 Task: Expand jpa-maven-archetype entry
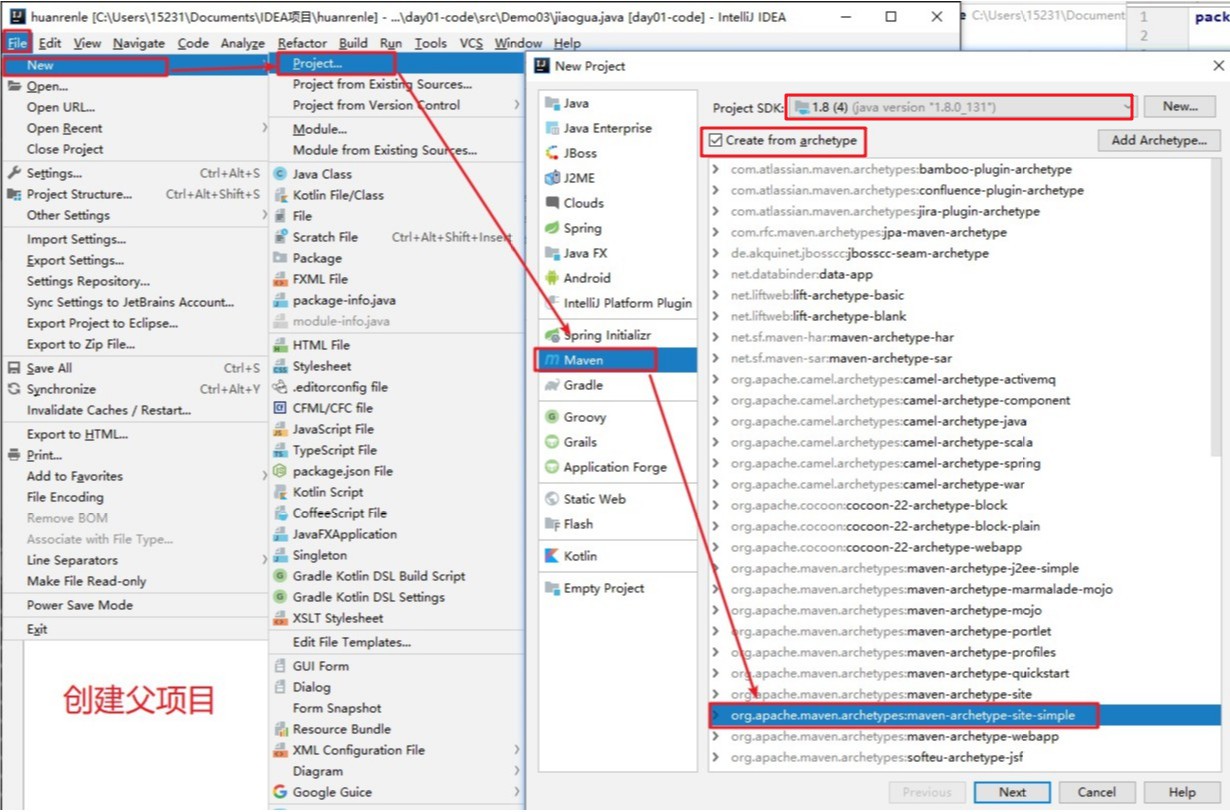tap(716, 232)
